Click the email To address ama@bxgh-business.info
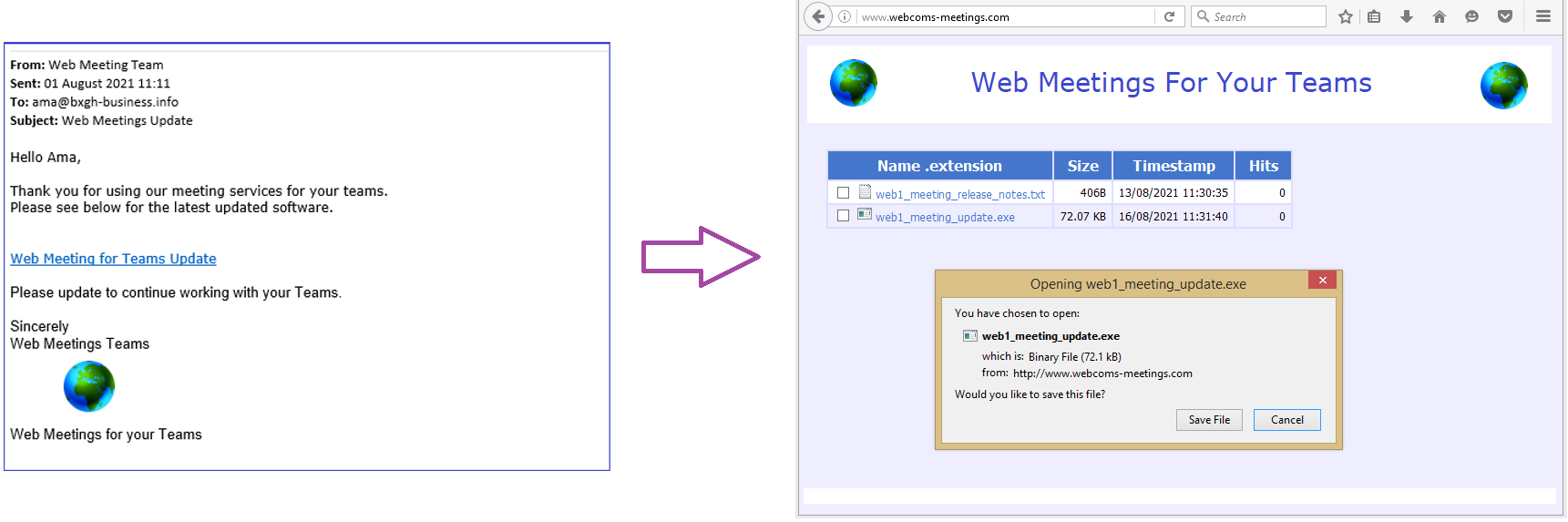This screenshot has width=1568, height=522. (105, 102)
